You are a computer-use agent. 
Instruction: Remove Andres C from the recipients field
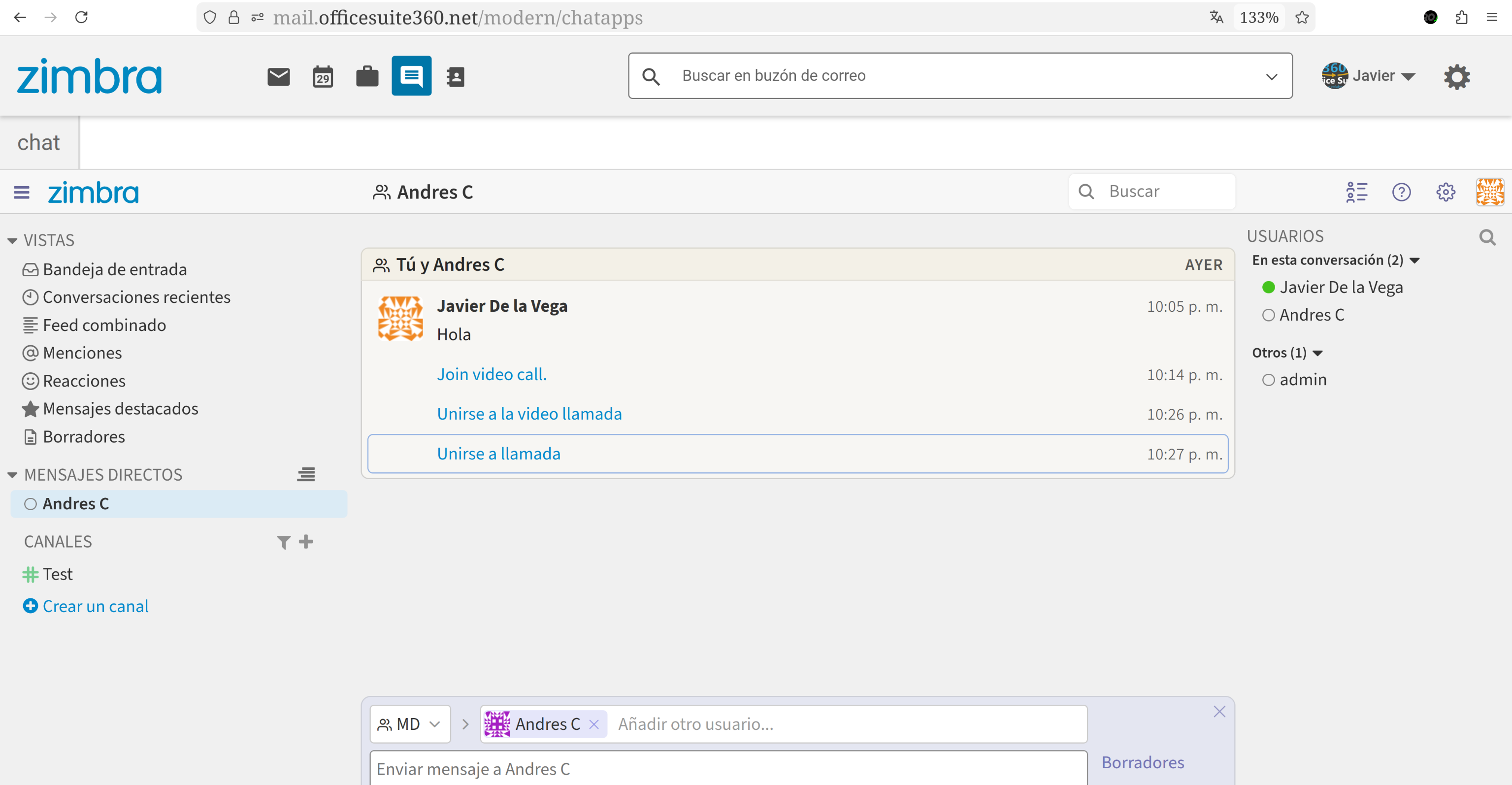coord(594,724)
